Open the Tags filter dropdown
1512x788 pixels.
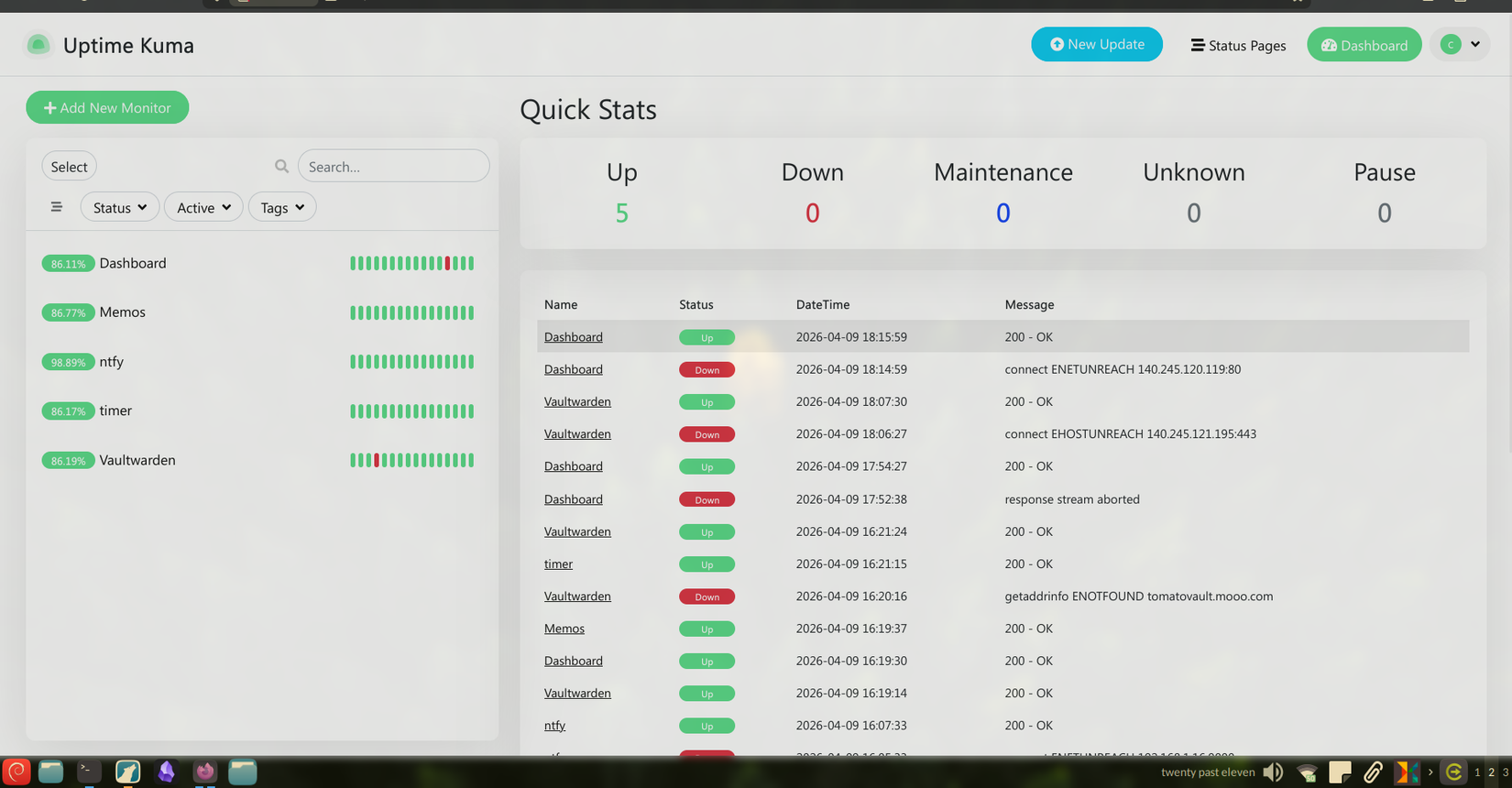point(282,207)
